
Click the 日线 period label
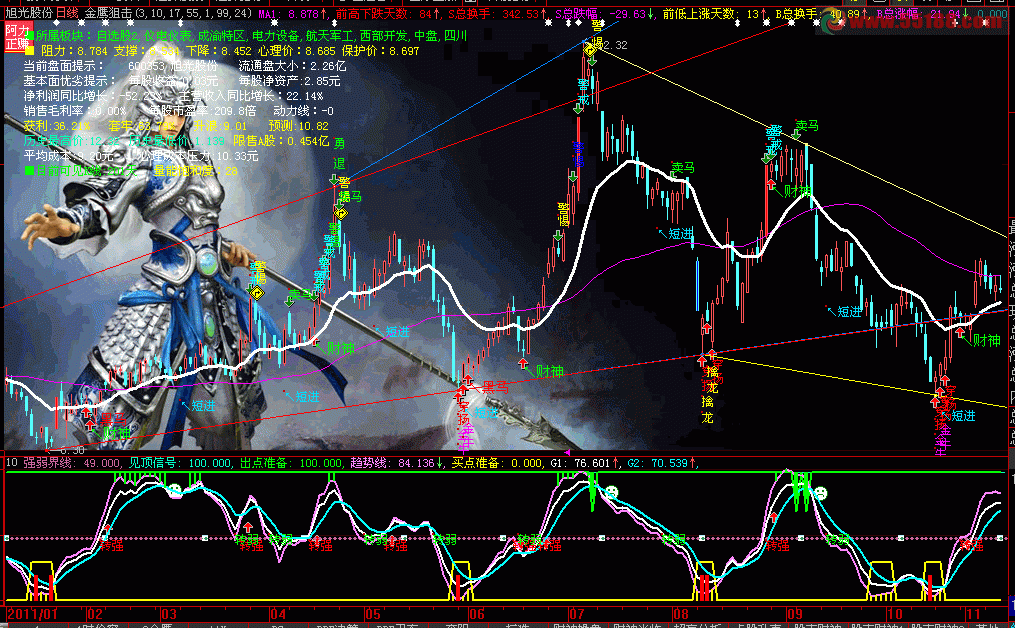click(x=67, y=13)
